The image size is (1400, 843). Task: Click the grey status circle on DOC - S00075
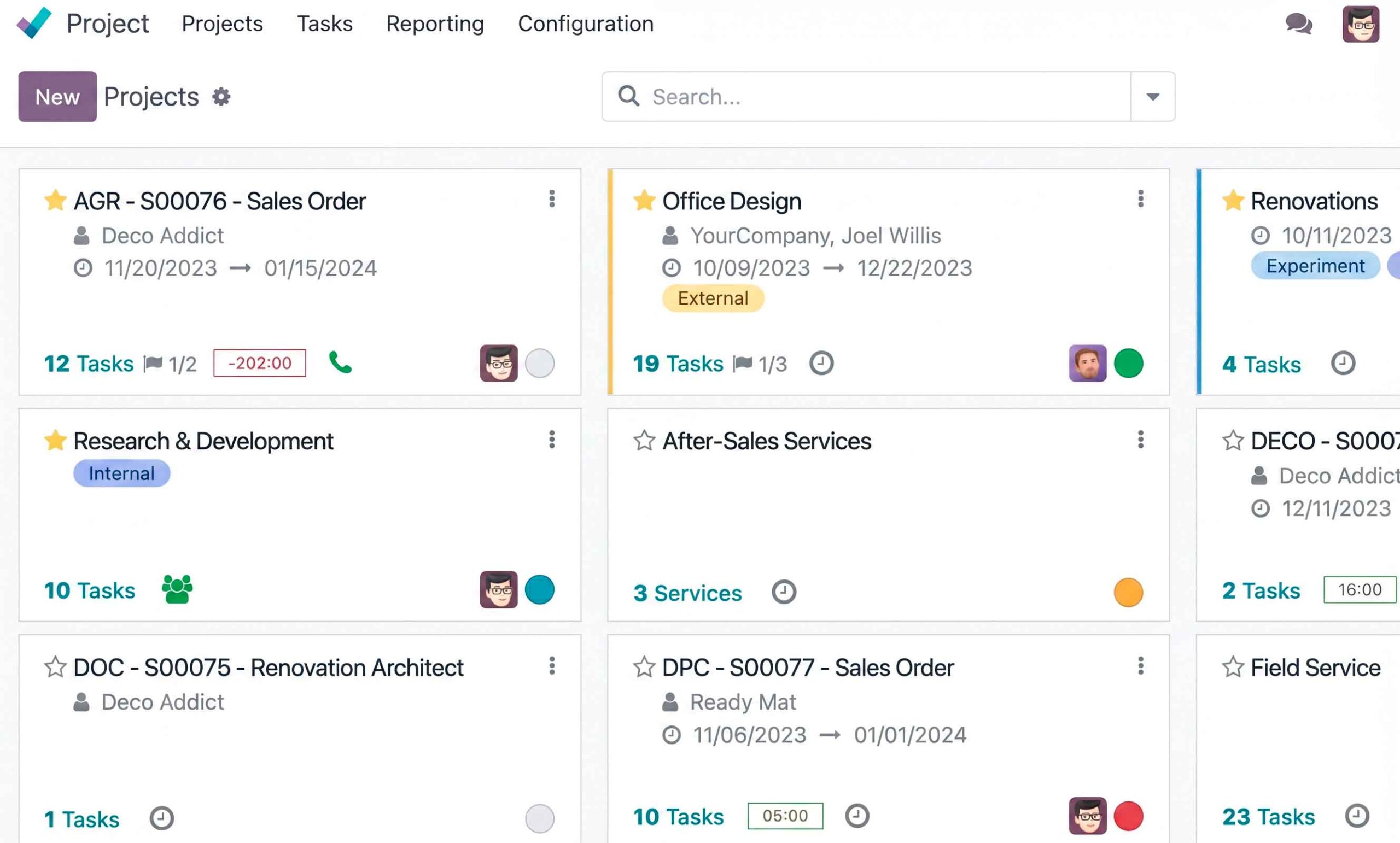[x=540, y=818]
